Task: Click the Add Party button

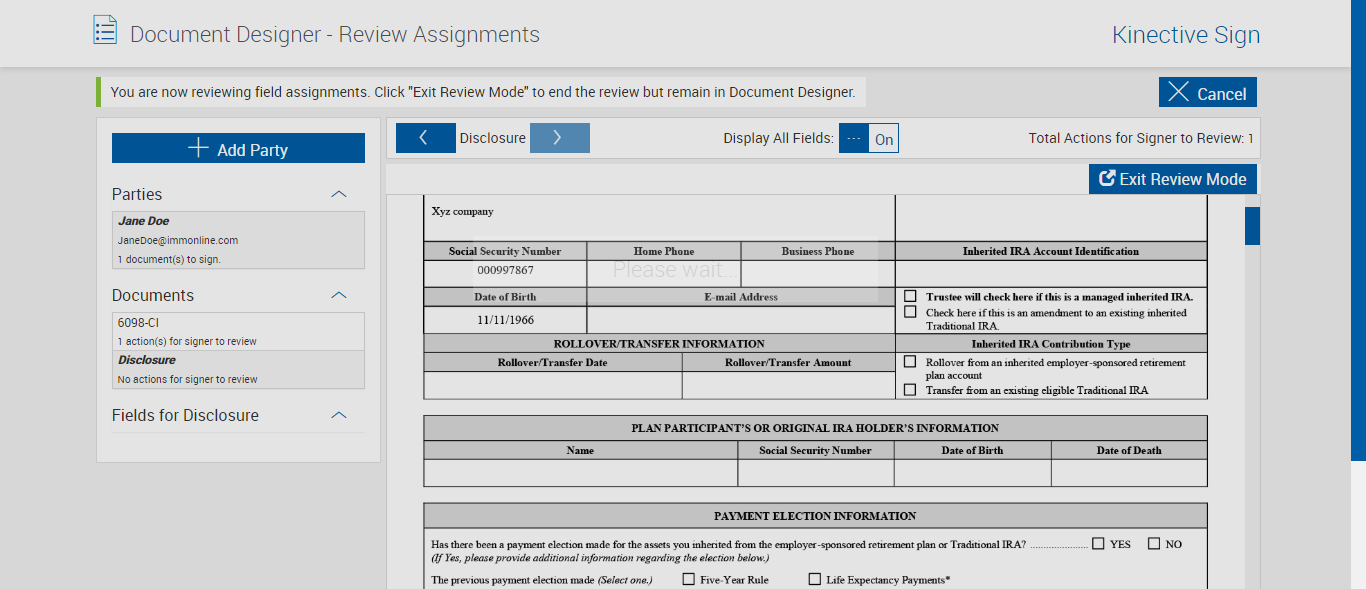Action: (238, 148)
